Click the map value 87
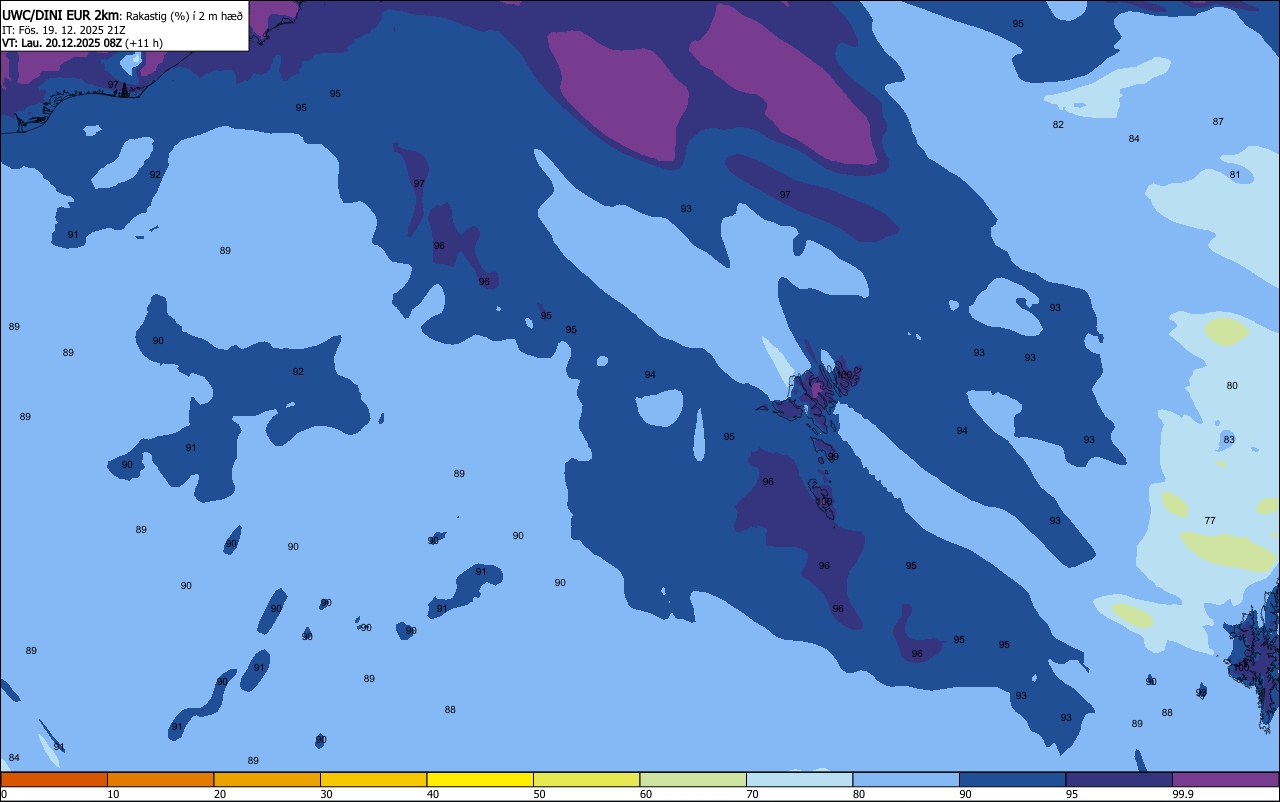 click(x=1218, y=122)
